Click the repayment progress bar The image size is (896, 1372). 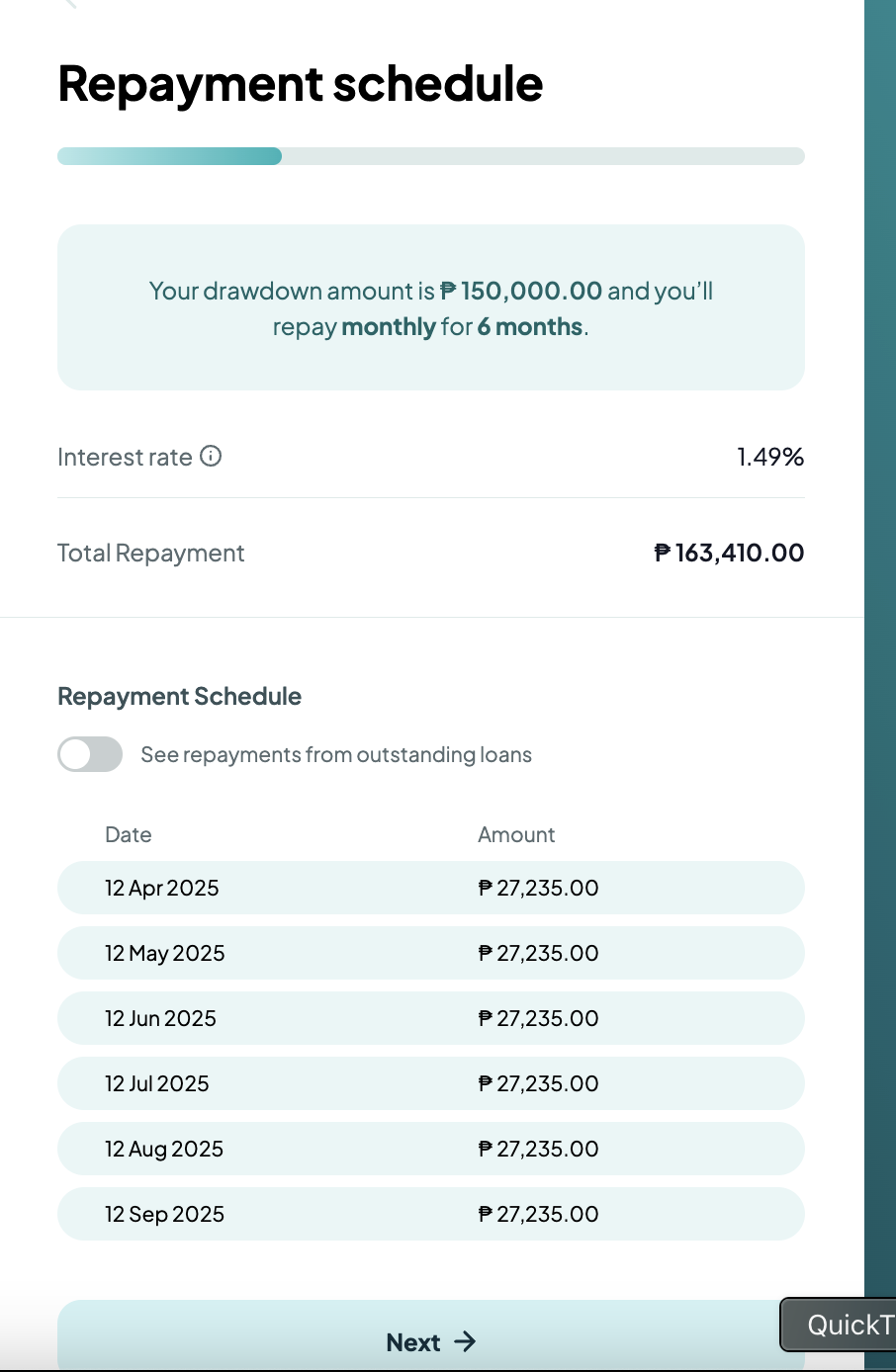[430, 156]
